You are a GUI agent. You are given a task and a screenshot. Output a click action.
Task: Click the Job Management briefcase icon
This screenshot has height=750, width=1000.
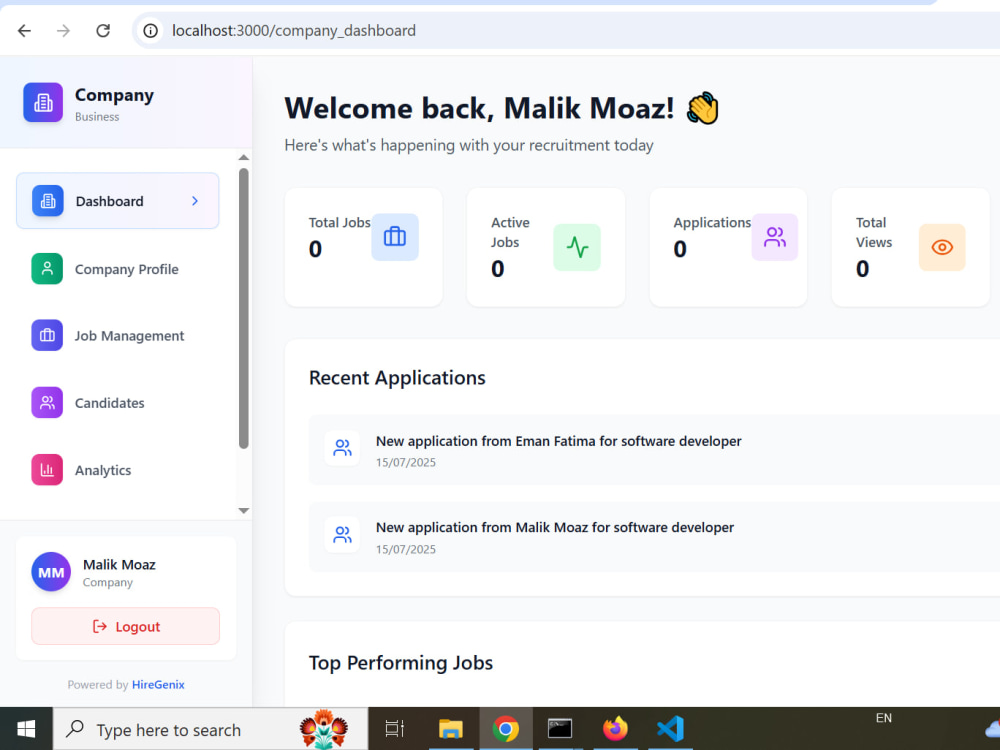point(47,335)
